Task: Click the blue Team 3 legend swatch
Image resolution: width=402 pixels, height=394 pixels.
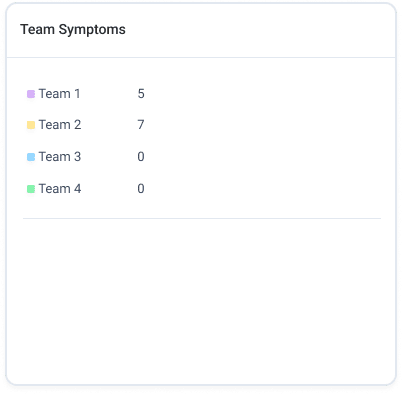Action: [x=31, y=157]
